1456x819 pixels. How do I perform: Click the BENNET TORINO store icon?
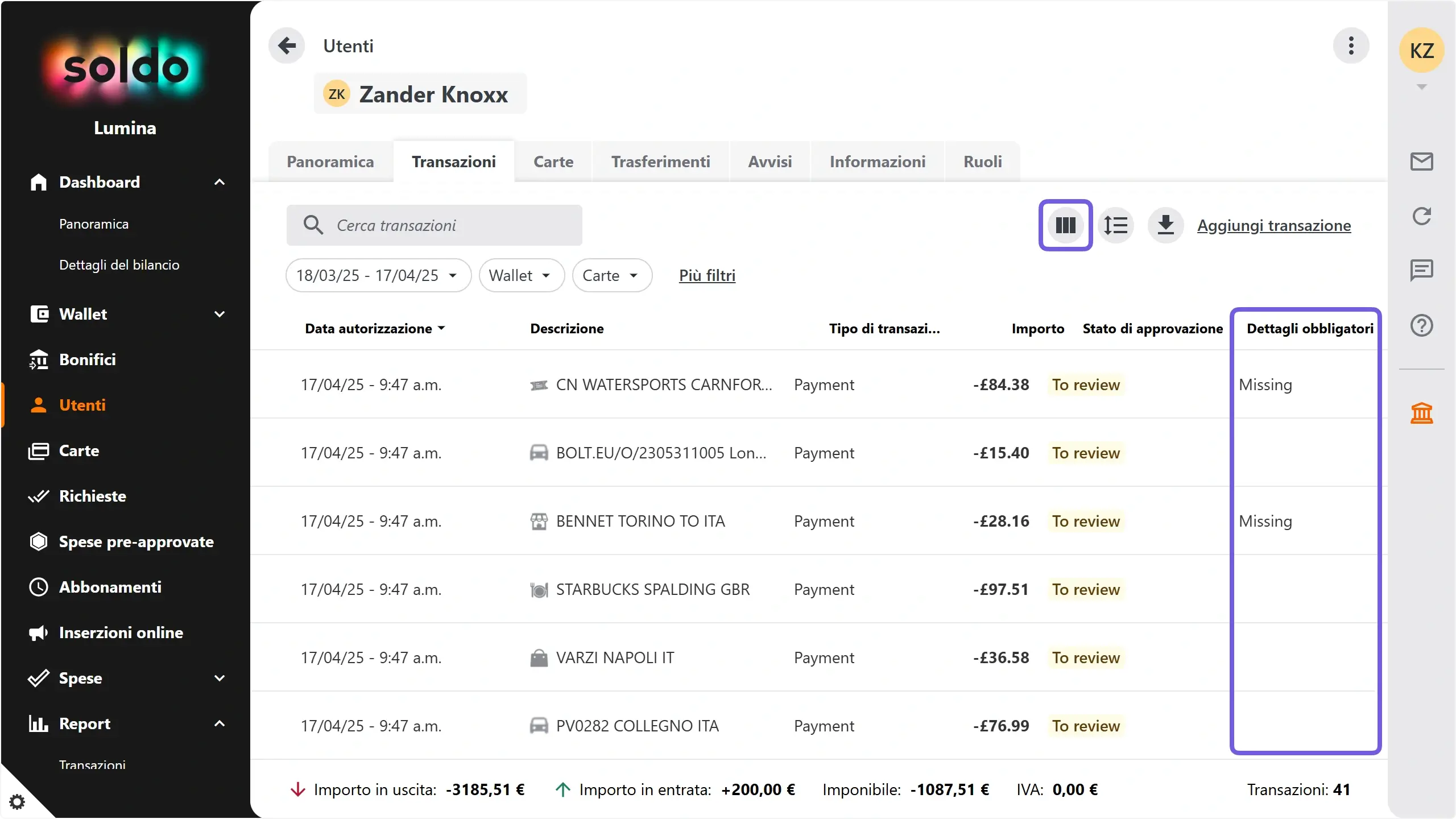click(539, 522)
